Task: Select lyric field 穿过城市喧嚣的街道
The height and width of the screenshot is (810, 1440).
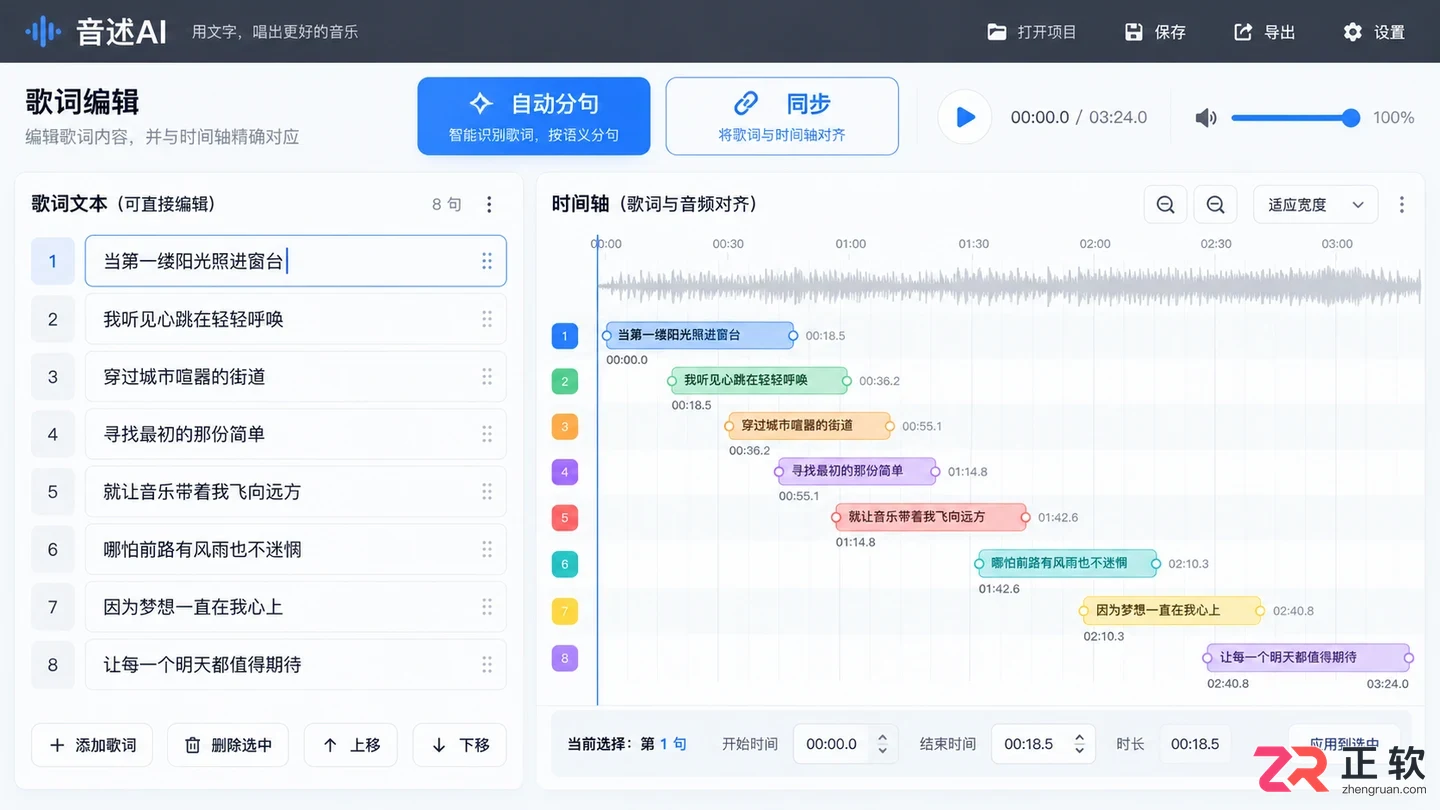Action: click(x=296, y=376)
